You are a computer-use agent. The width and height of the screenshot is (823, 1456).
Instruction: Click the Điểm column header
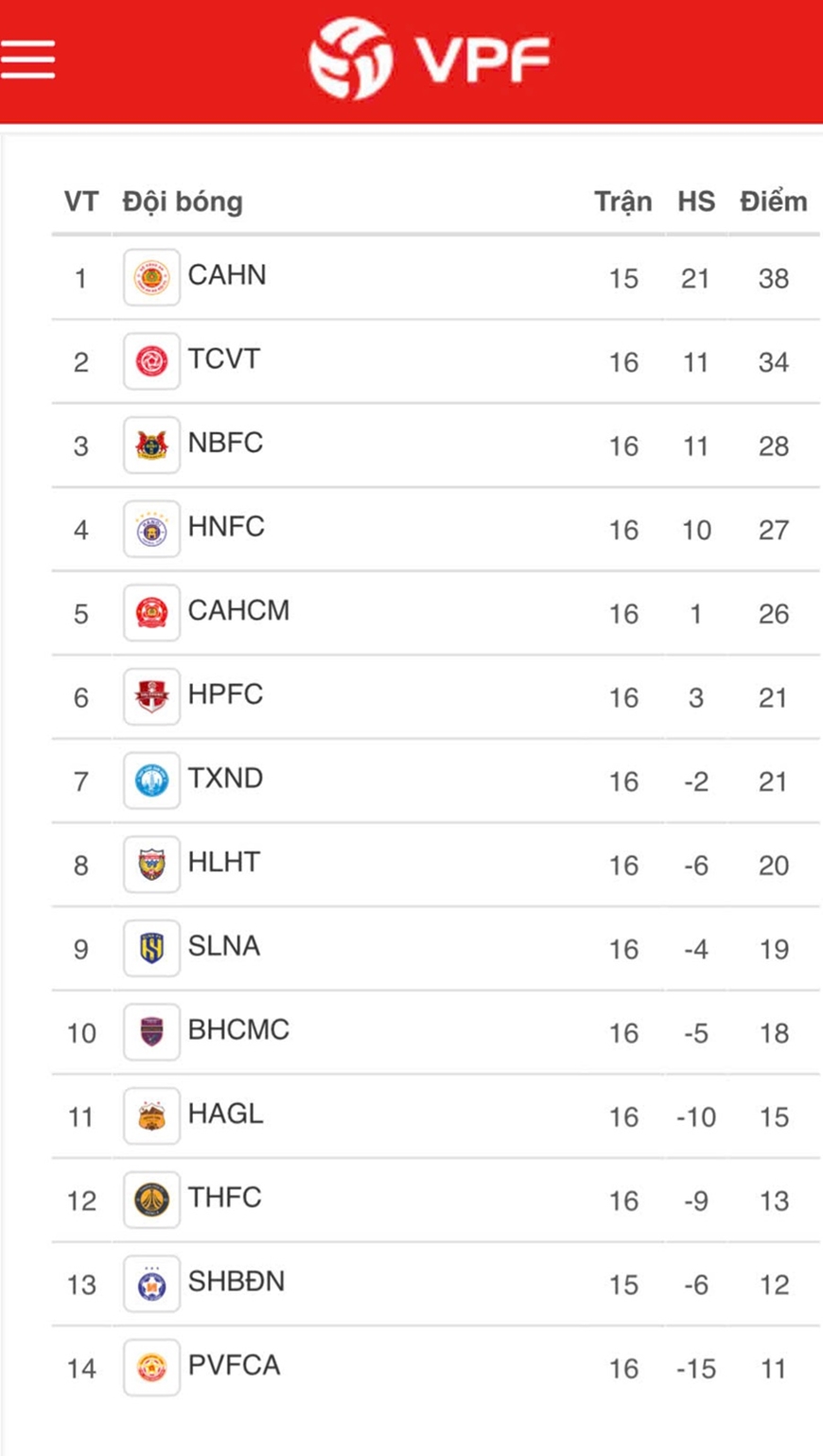coord(773,202)
